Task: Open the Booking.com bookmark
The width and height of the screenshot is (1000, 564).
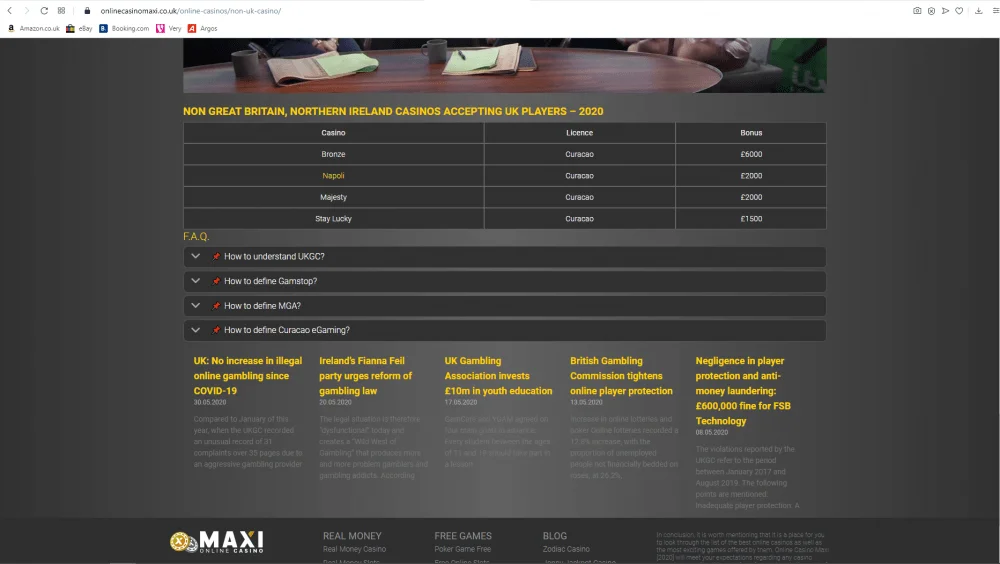Action: click(x=124, y=29)
